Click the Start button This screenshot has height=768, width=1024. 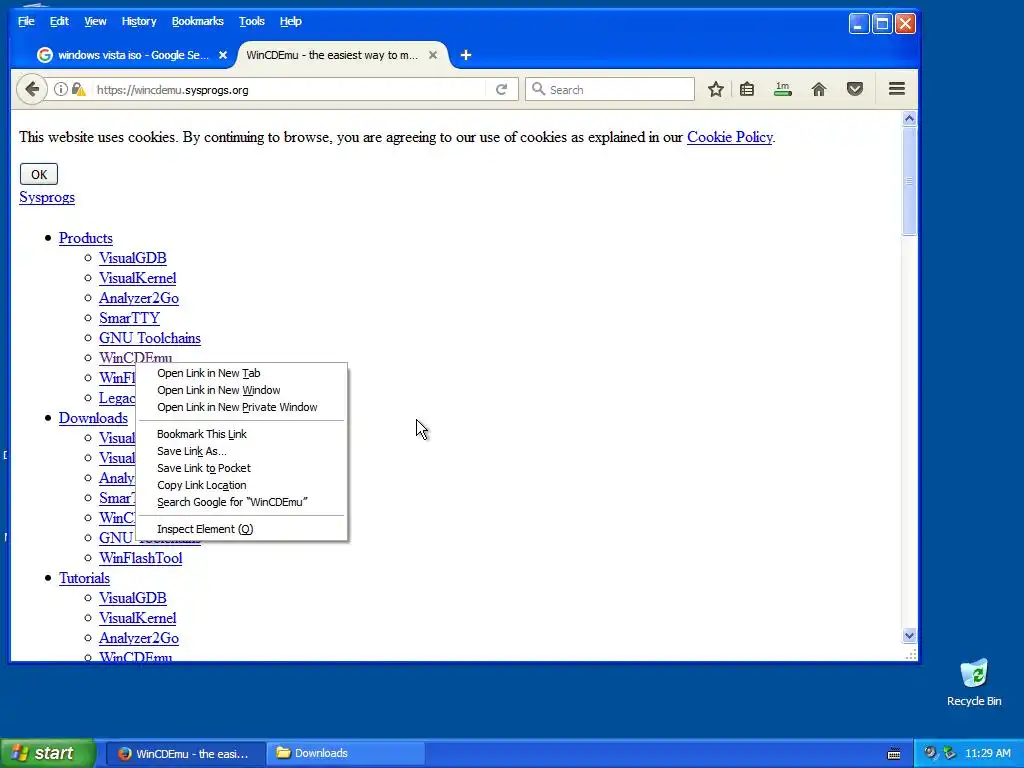[47, 753]
